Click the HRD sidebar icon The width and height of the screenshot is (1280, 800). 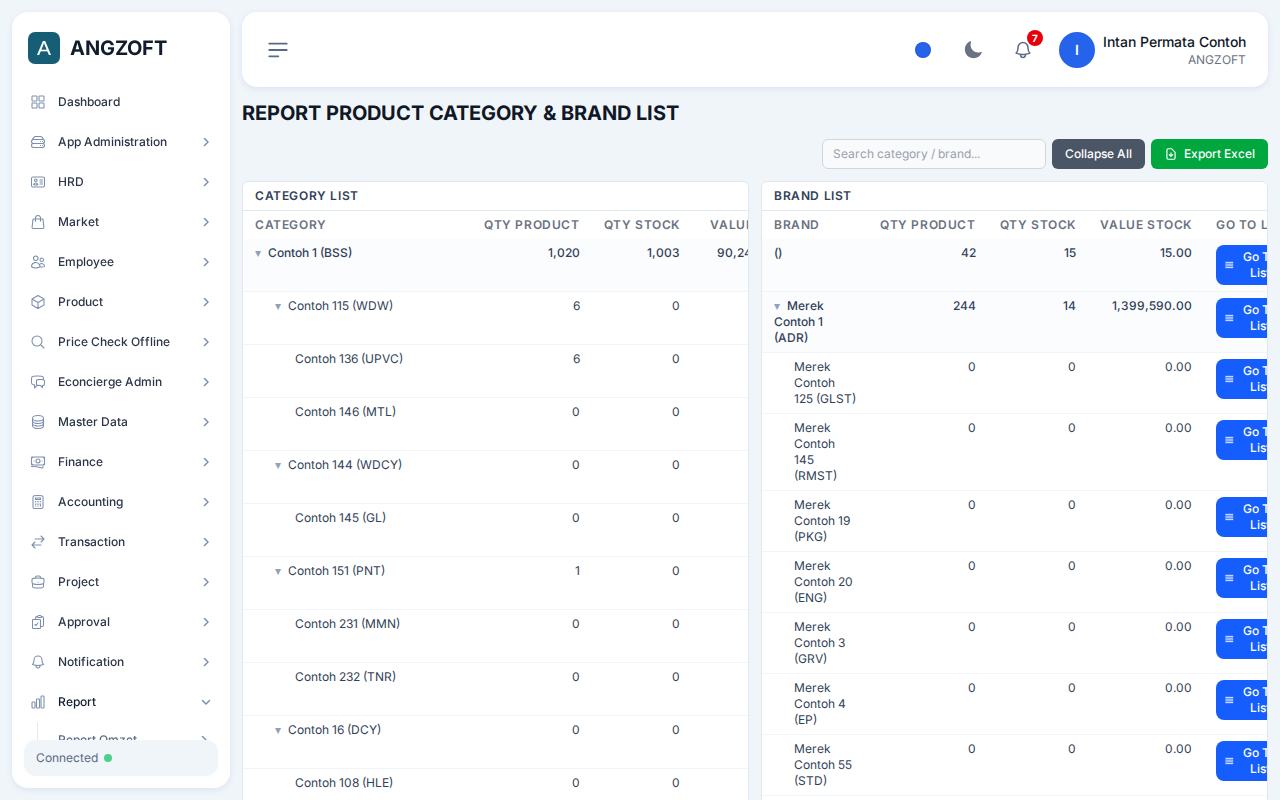[38, 182]
